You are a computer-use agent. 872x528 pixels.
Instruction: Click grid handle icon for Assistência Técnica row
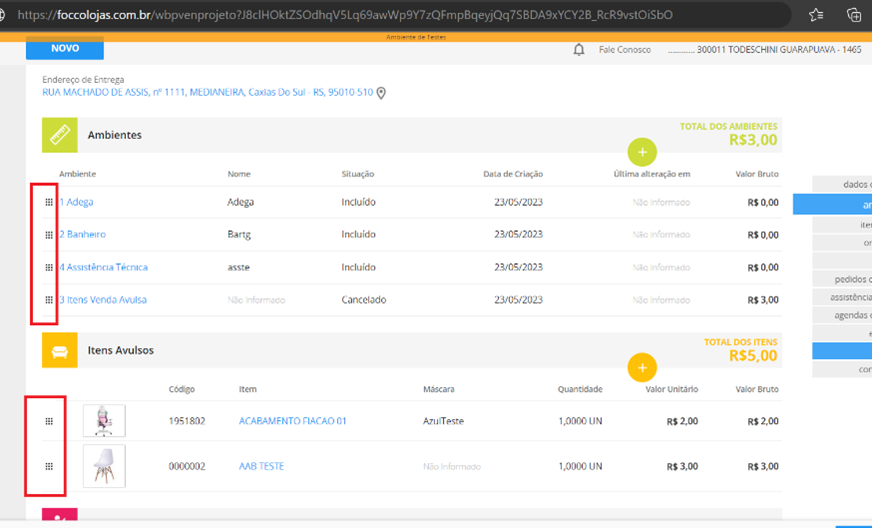(x=49, y=268)
